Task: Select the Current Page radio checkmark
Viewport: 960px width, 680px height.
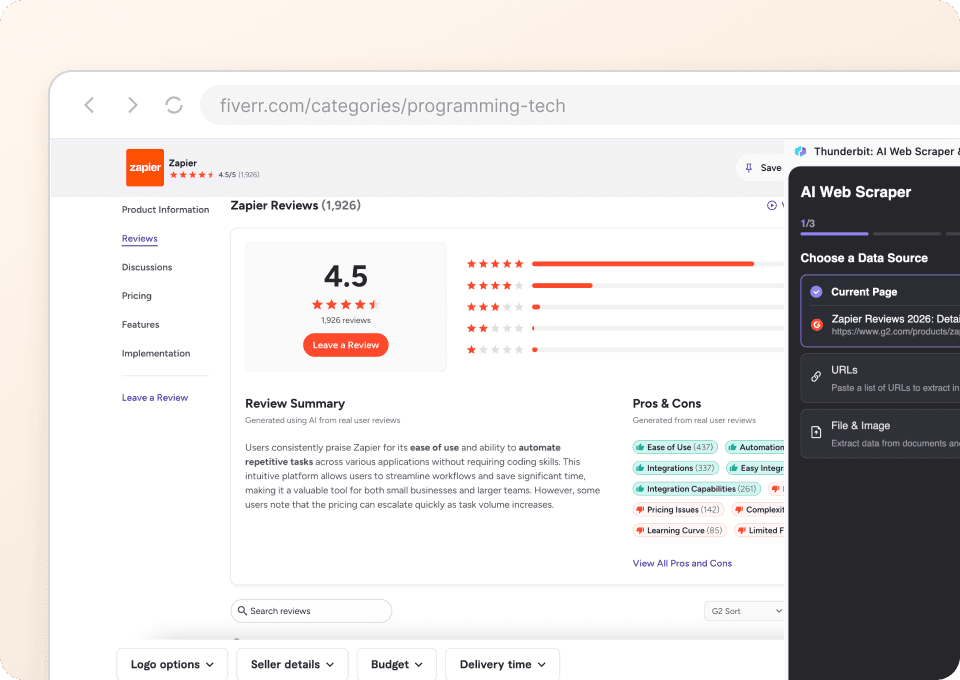Action: 816,292
